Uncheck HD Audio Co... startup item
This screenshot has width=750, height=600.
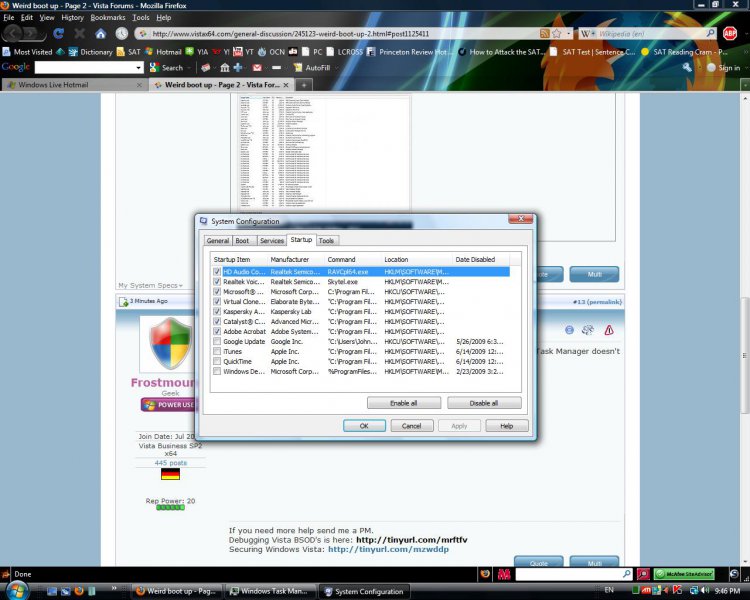(217, 272)
